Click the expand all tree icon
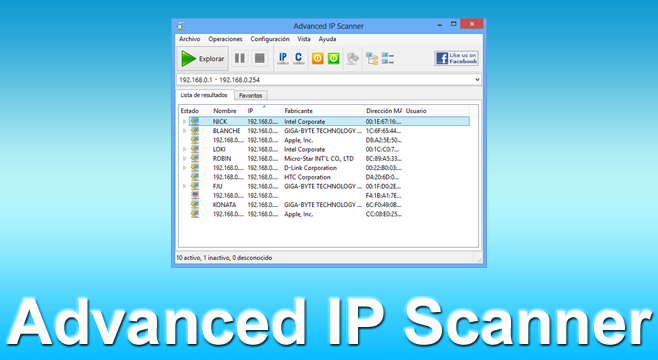Image resolution: width=658 pixels, height=360 pixels. click(372, 58)
